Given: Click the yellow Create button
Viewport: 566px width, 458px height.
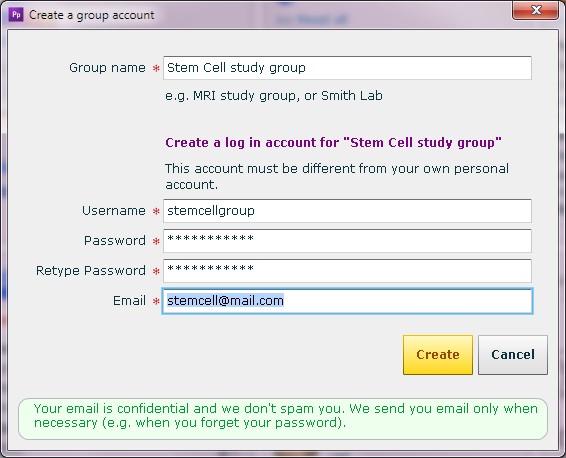Looking at the screenshot, I should [x=438, y=355].
